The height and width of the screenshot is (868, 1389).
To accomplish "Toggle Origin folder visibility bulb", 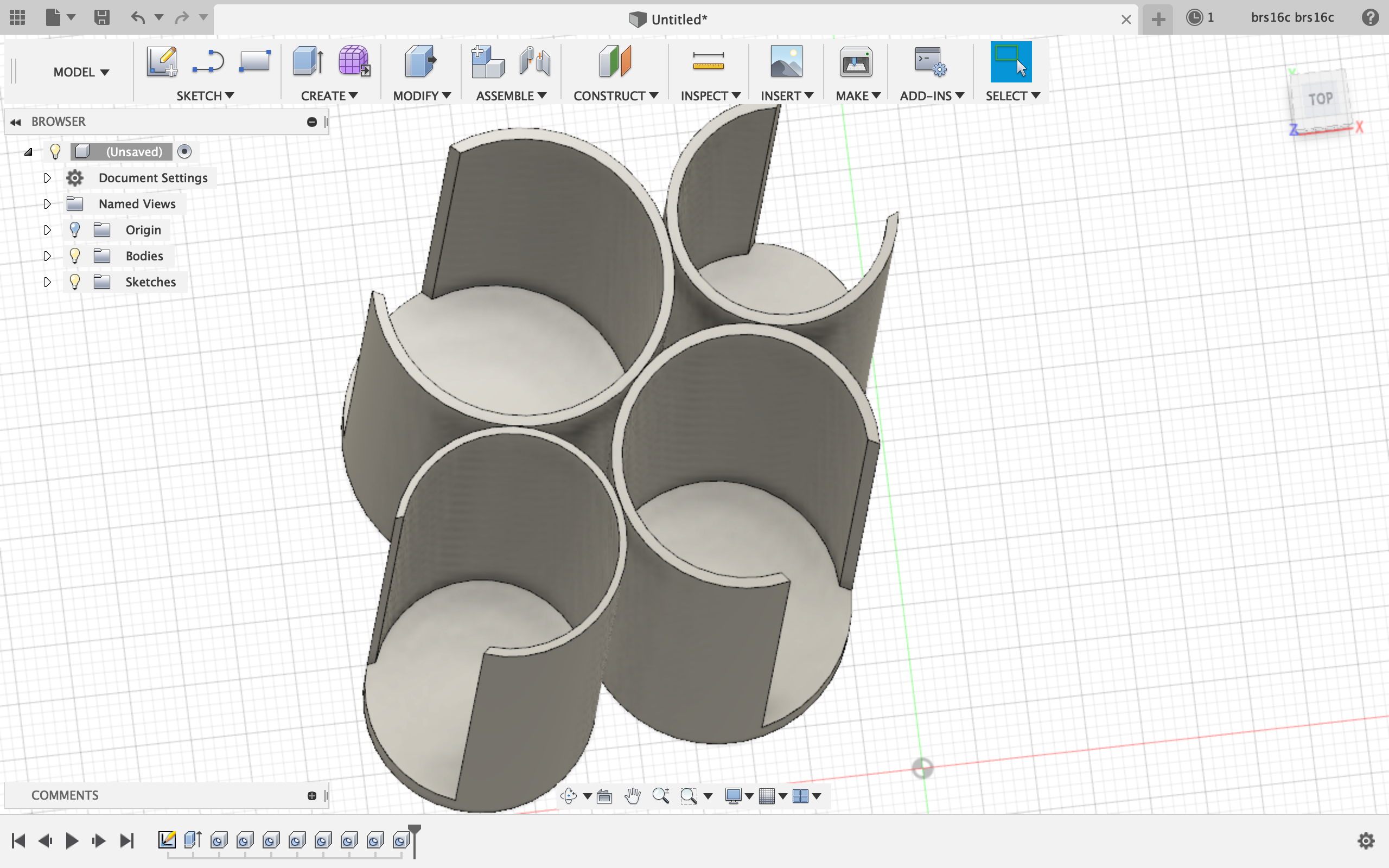I will click(75, 229).
